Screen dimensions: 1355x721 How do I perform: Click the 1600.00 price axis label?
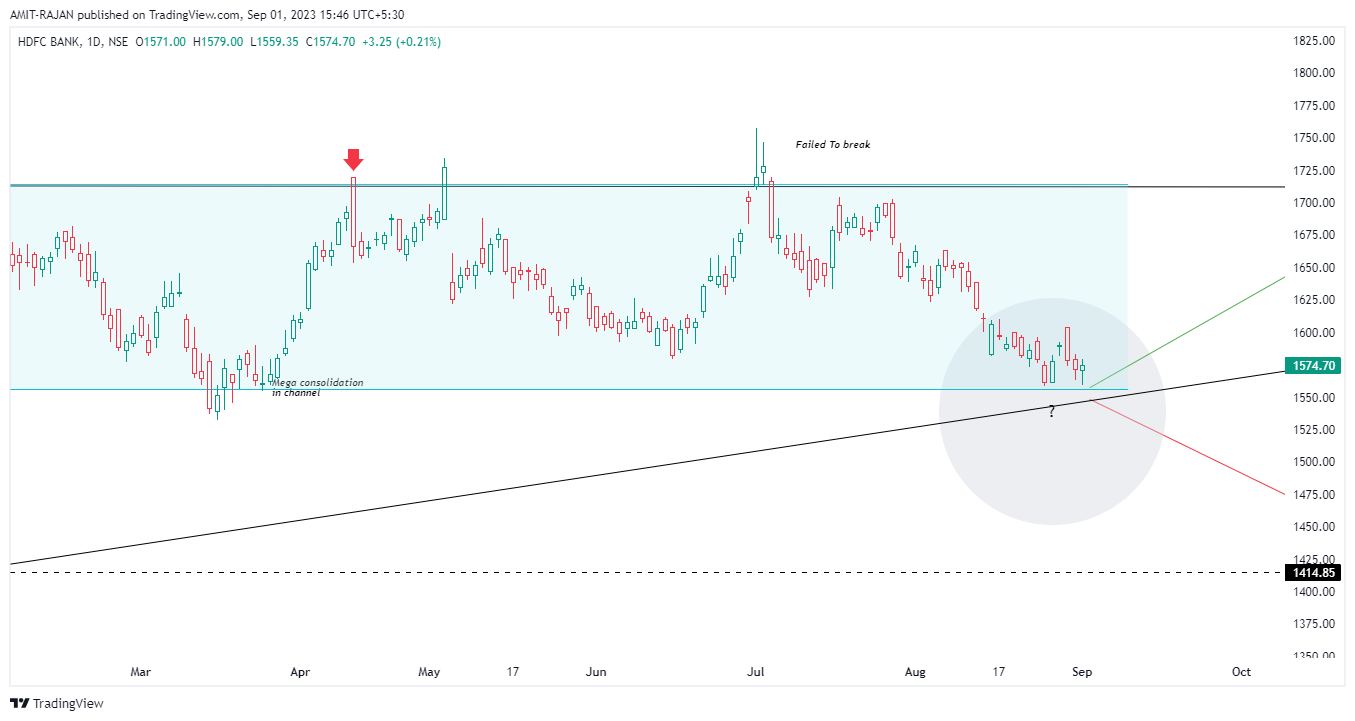tap(1313, 333)
